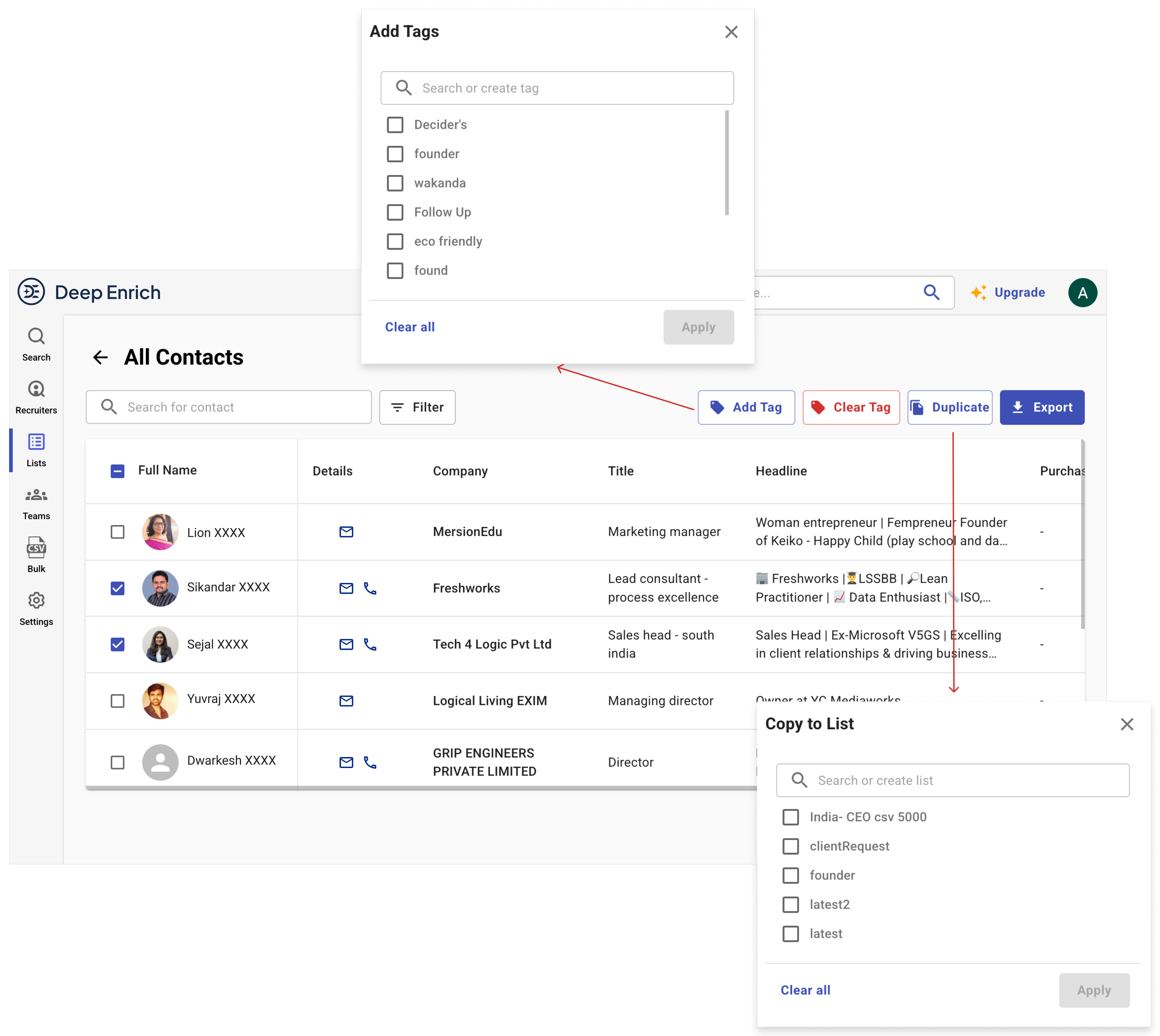Image resolution: width=1160 pixels, height=1036 pixels.
Task: Toggle the select-all Full Name checkbox
Action: pyautogui.click(x=117, y=471)
